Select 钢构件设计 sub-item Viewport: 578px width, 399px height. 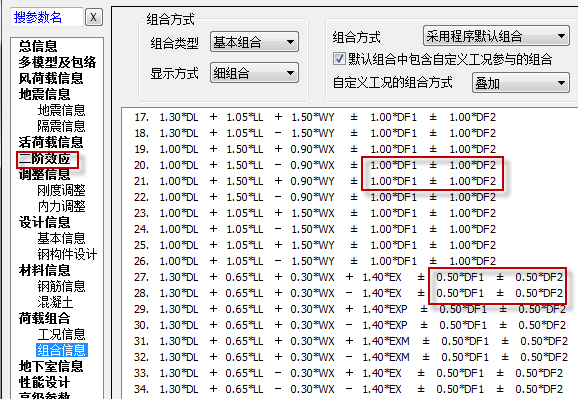pyautogui.click(x=67, y=254)
